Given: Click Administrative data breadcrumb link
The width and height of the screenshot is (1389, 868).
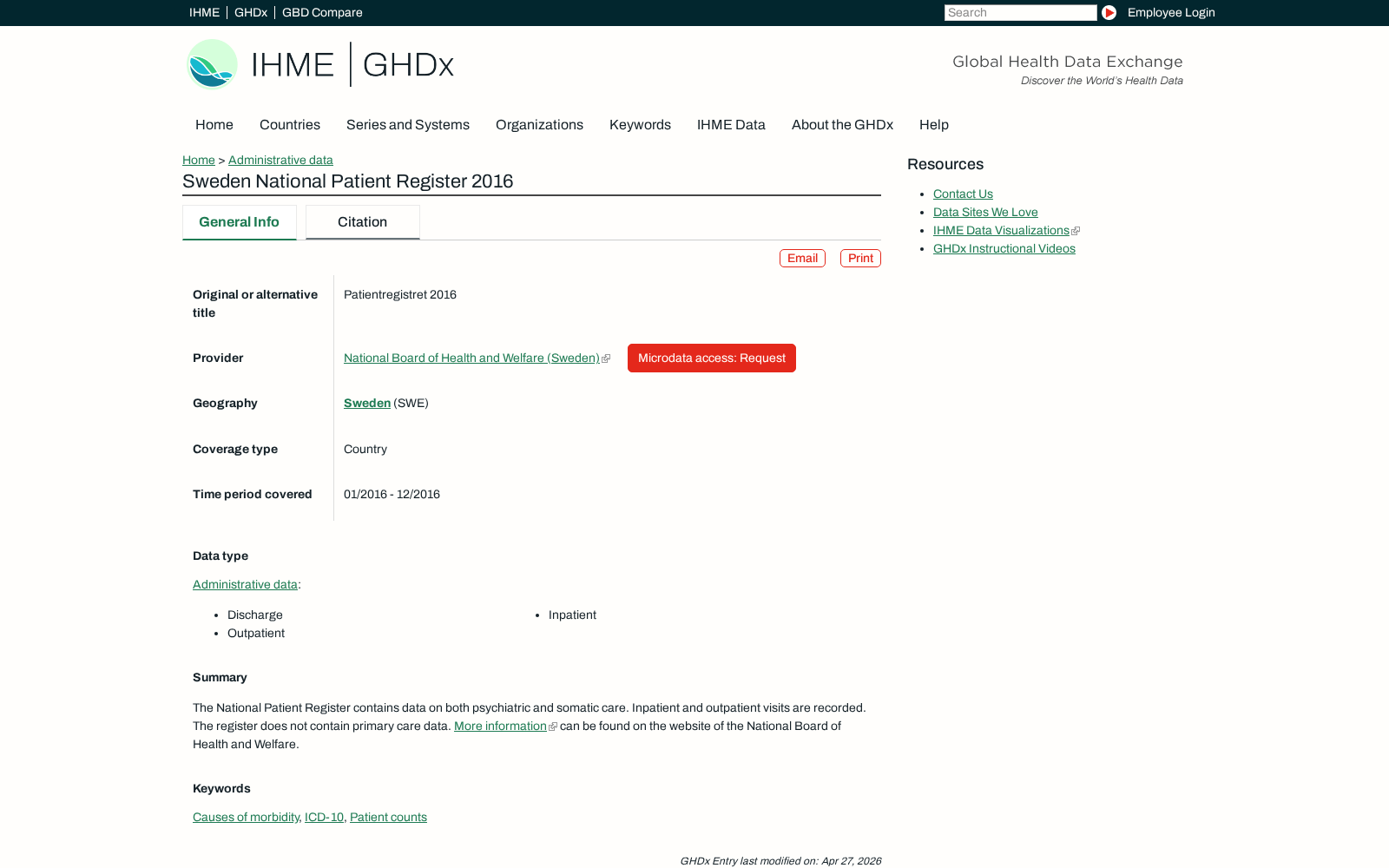Looking at the screenshot, I should point(280,160).
